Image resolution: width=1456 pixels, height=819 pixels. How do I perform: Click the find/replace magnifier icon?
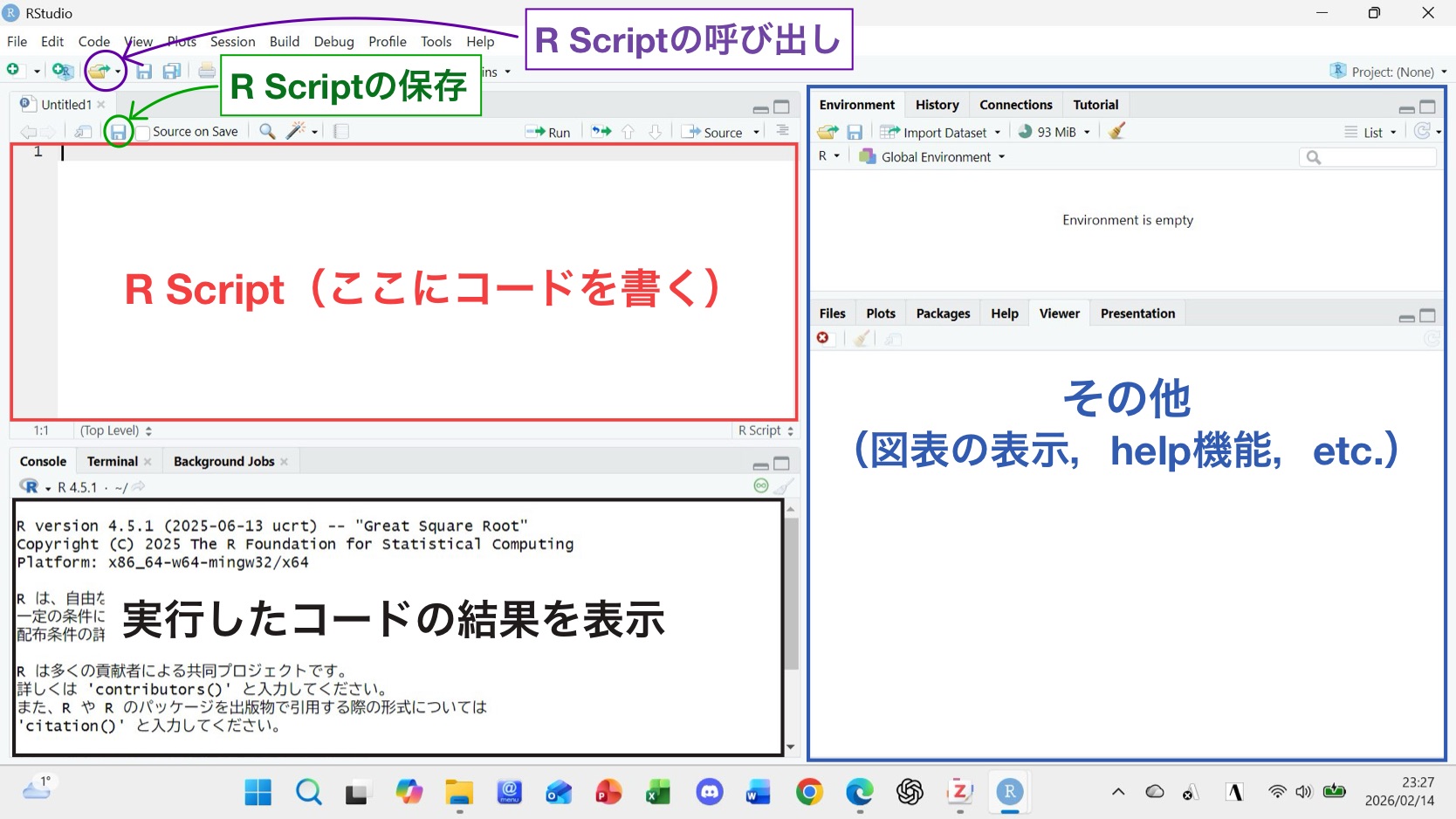(x=267, y=131)
